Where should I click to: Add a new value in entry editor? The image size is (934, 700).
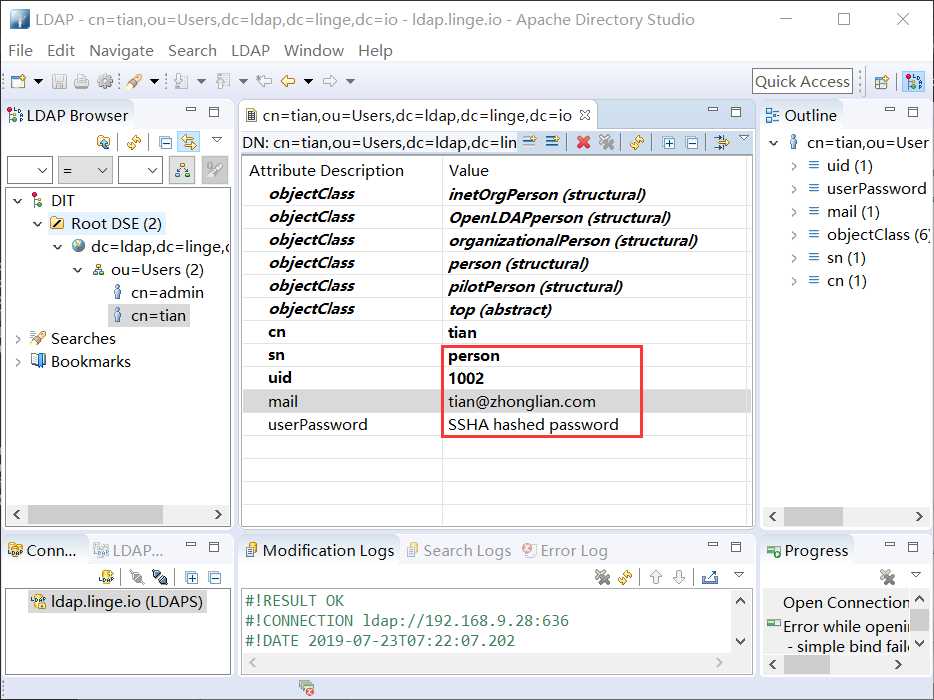(553, 142)
